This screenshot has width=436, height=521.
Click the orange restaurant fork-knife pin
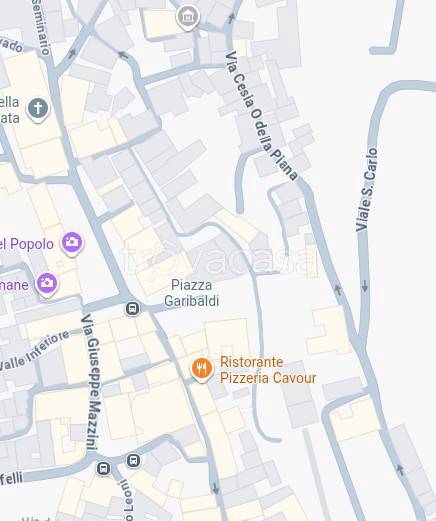tap(202, 370)
